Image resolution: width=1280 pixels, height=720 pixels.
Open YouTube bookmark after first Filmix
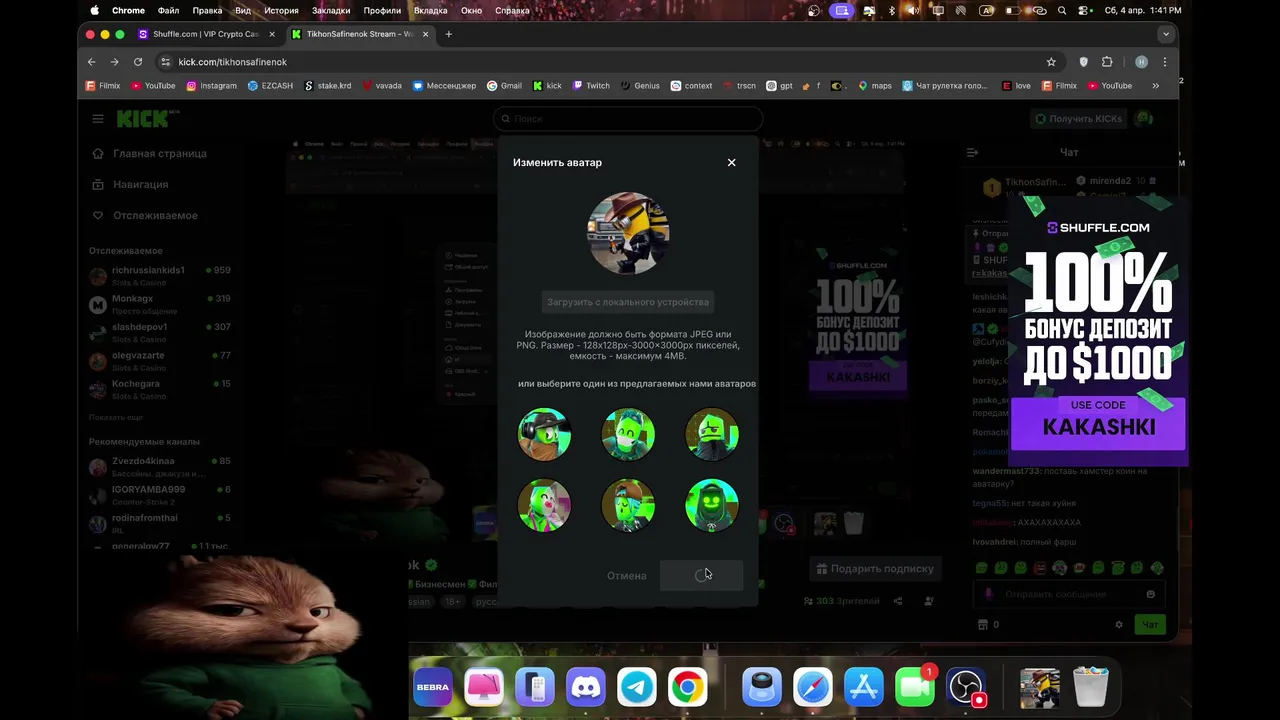click(x=153, y=86)
